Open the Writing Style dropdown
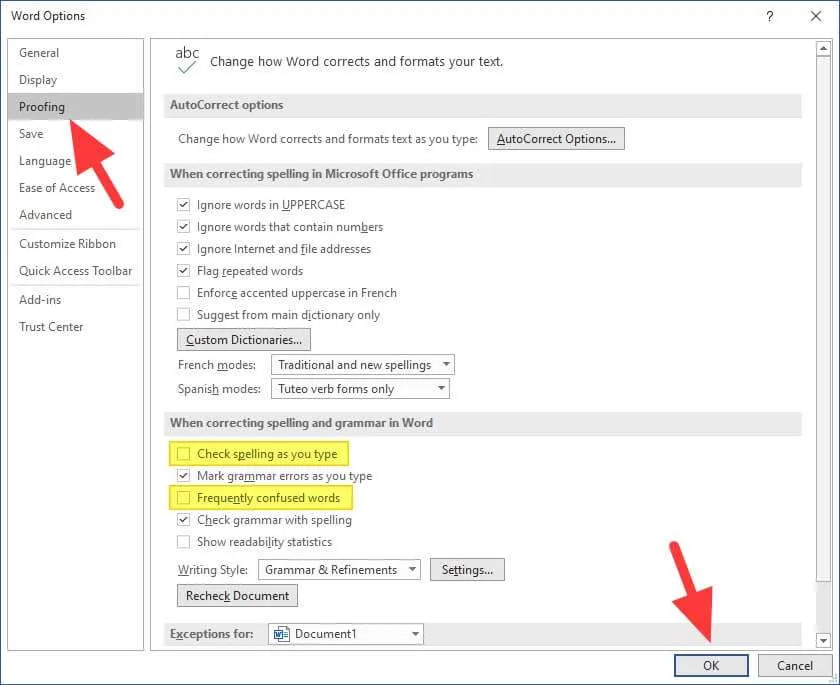 (x=339, y=570)
